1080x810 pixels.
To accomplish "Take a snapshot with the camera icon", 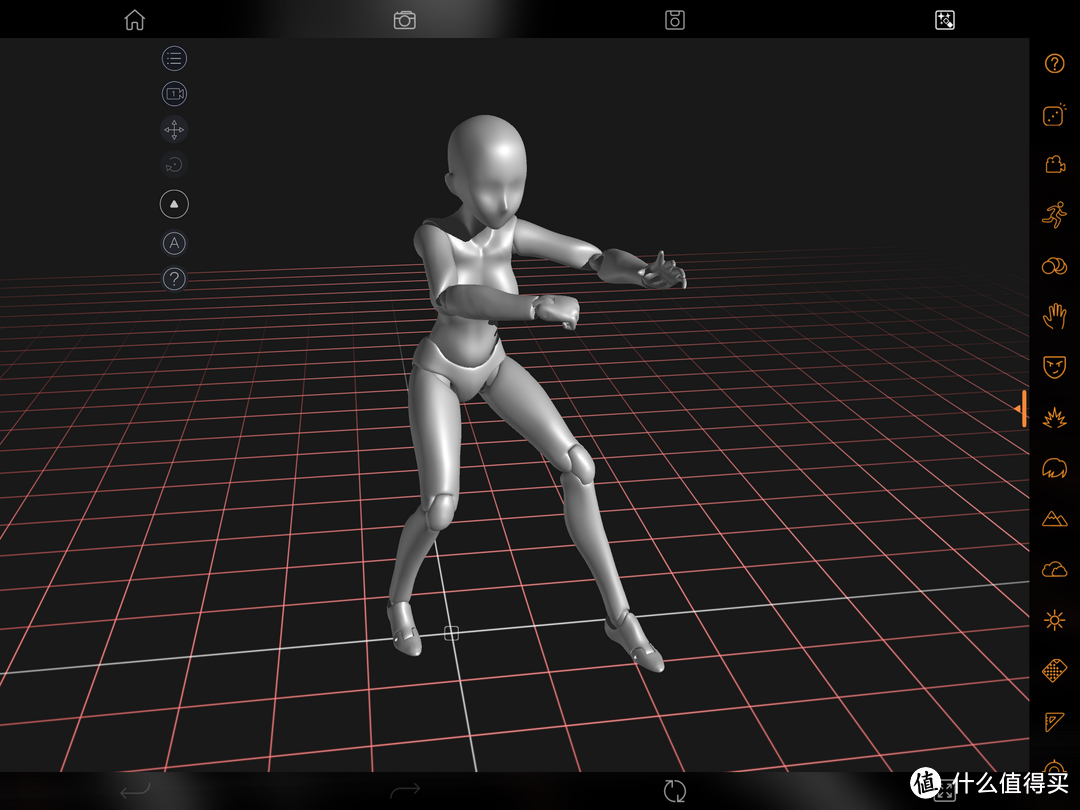I will pyautogui.click(x=404, y=20).
